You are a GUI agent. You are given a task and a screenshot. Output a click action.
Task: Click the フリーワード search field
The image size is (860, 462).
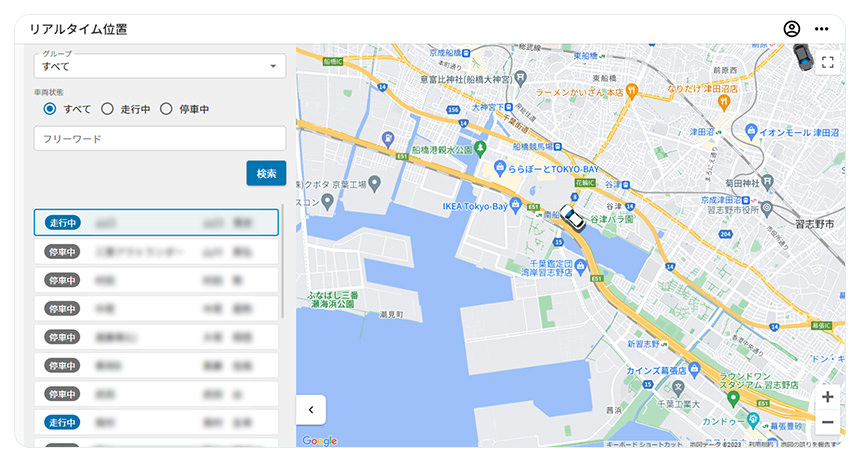pyautogui.click(x=160, y=138)
